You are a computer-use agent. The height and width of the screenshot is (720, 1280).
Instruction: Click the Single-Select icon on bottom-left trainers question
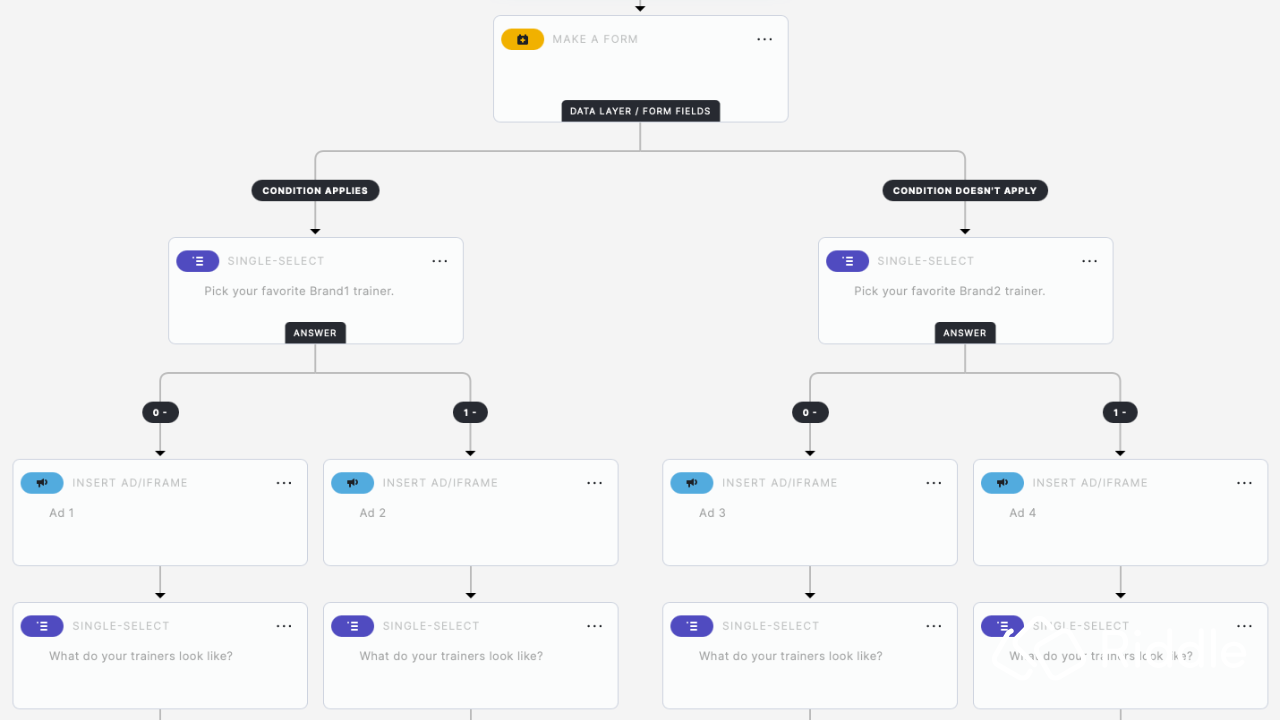point(41,625)
